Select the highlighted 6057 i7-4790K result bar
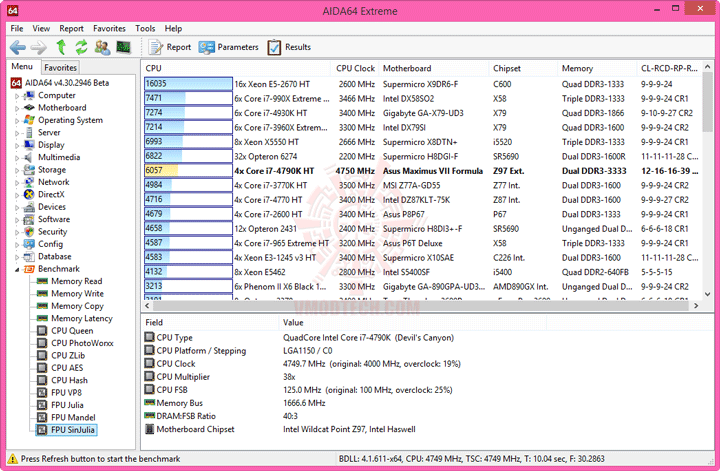The image size is (720, 471). (188, 171)
